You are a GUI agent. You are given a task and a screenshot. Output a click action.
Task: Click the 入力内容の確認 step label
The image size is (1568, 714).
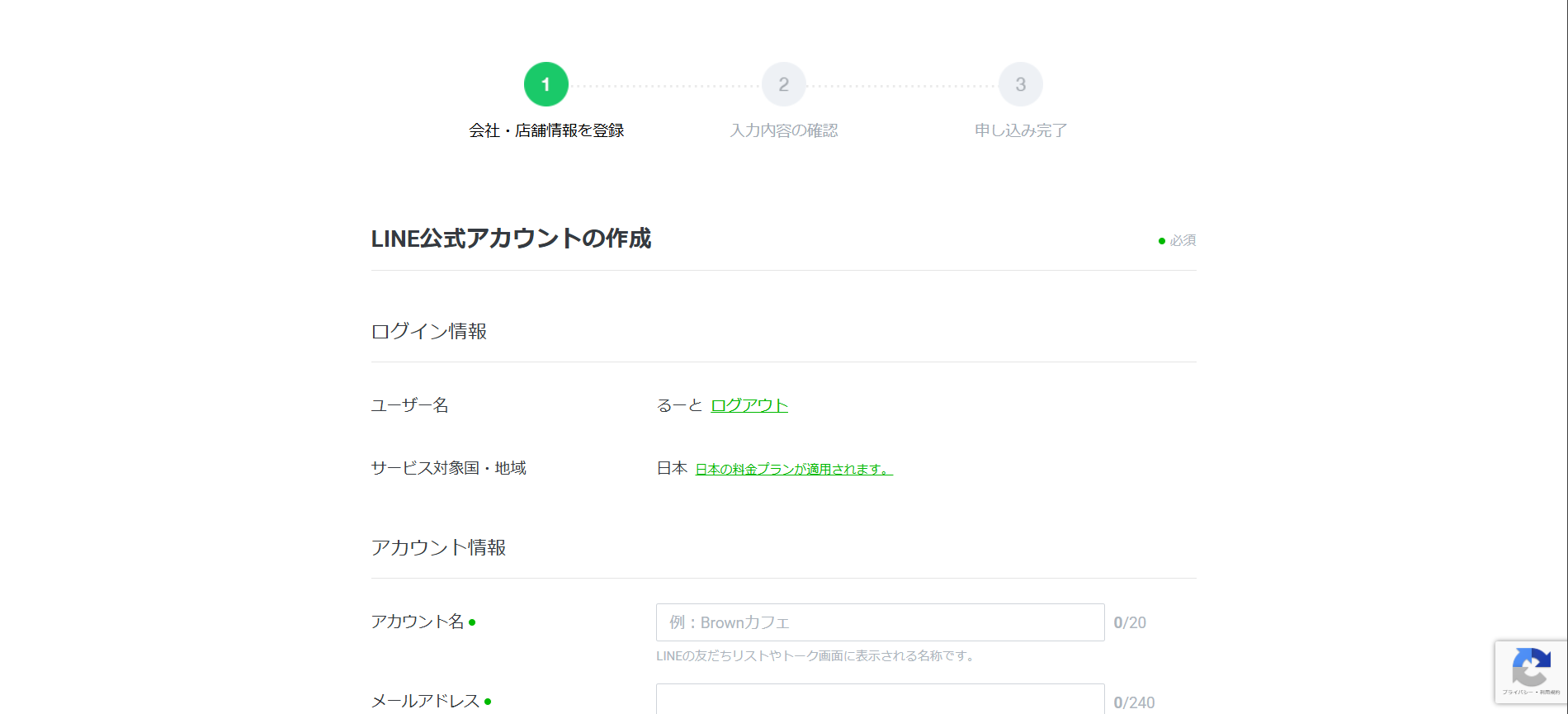[784, 130]
